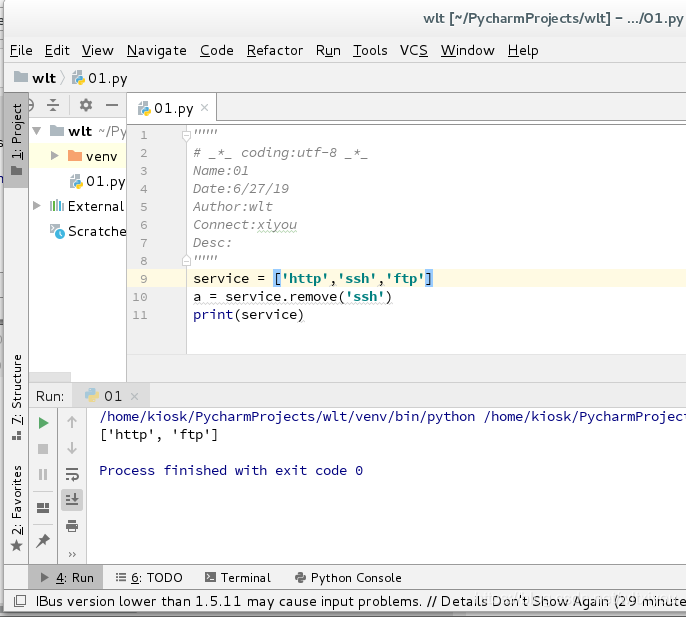Image resolution: width=686 pixels, height=617 pixels.
Task: Toggle tool window buttons status icon
Action: coord(20,602)
